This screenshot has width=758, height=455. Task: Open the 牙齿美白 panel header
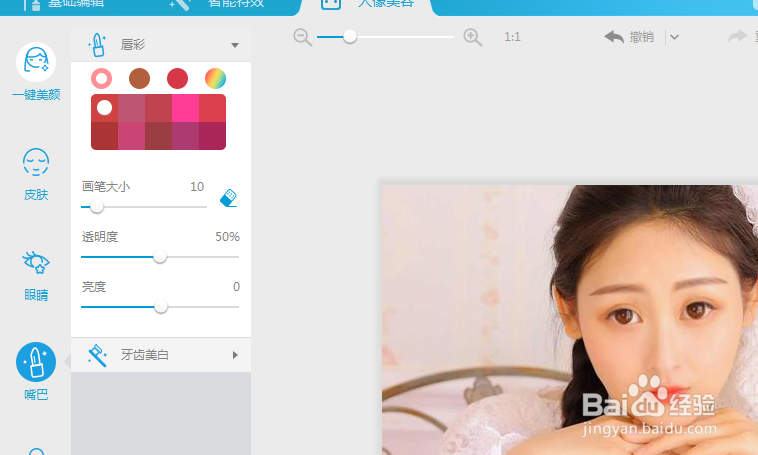[161, 355]
